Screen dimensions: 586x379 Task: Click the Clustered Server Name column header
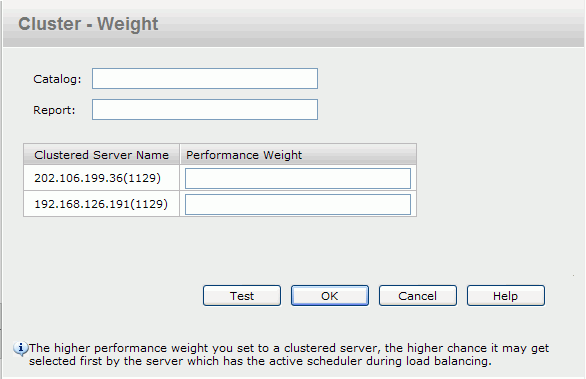click(x=101, y=155)
